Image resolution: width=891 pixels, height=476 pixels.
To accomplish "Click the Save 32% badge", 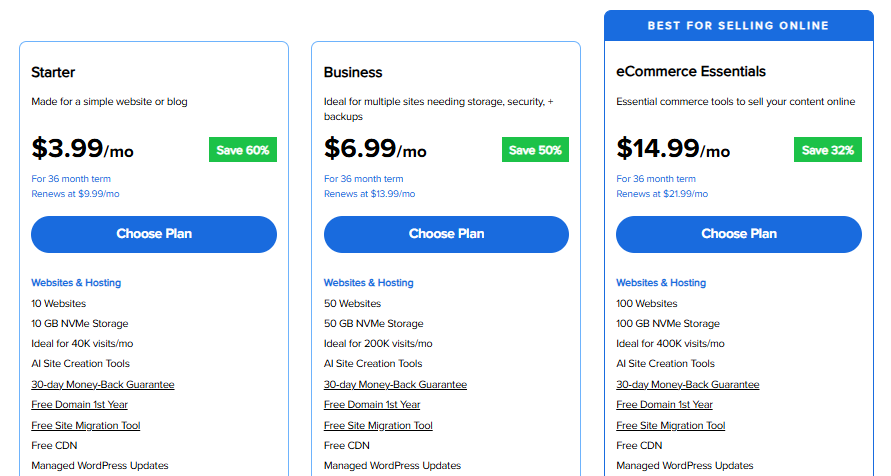I will tap(828, 150).
